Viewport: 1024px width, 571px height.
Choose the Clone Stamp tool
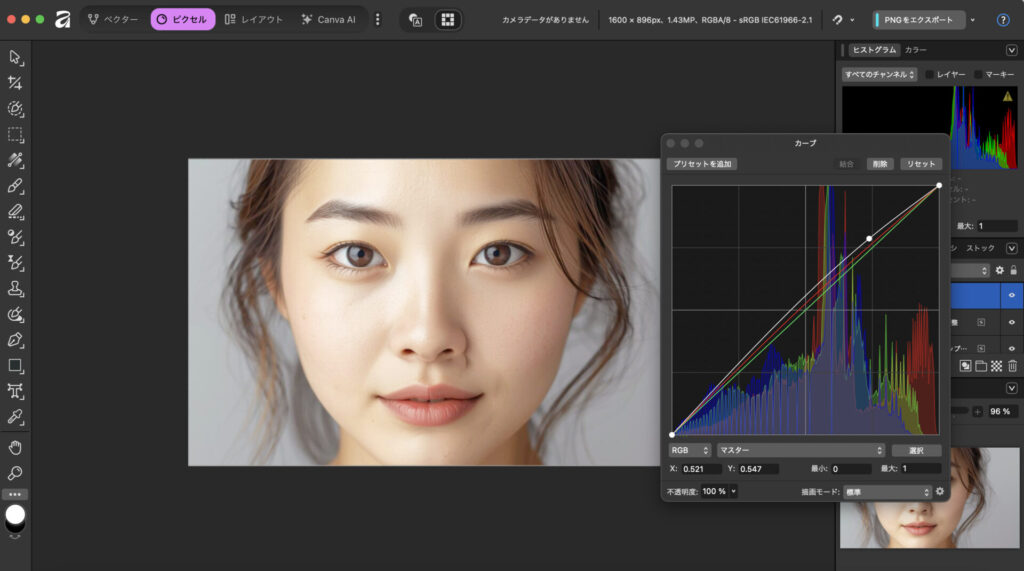point(15,289)
